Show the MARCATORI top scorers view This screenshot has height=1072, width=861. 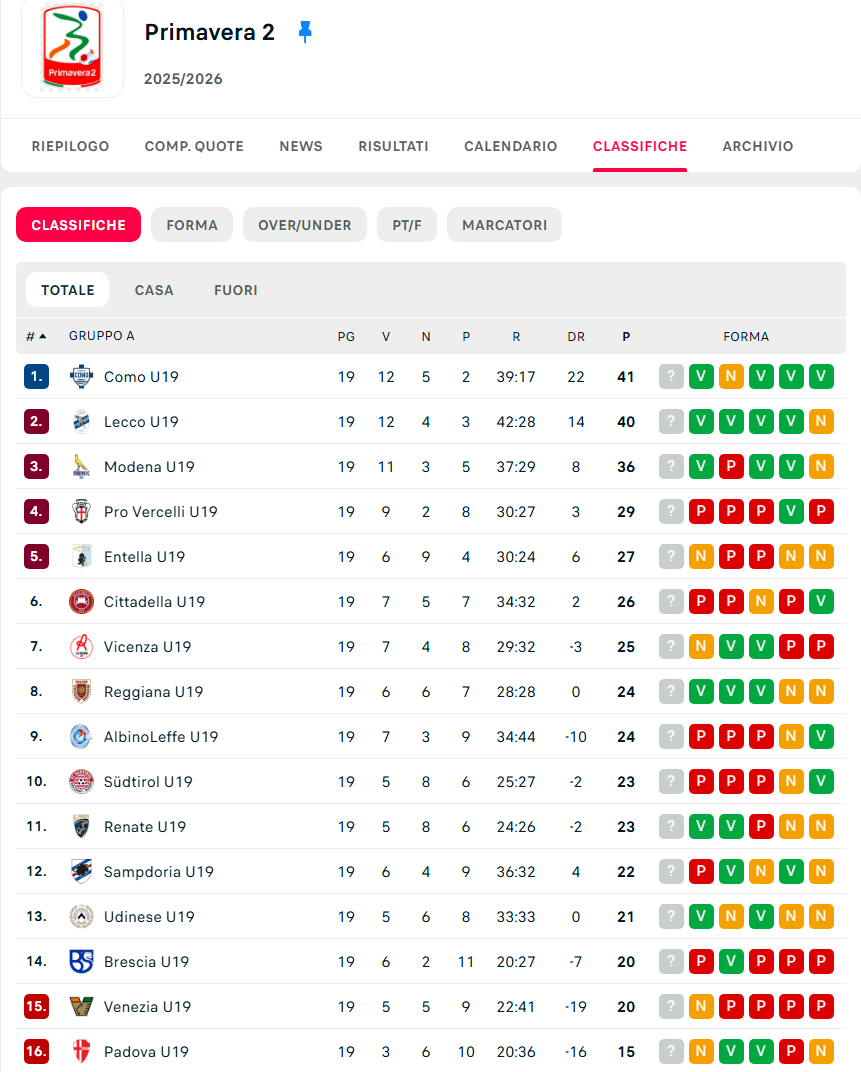pos(504,225)
